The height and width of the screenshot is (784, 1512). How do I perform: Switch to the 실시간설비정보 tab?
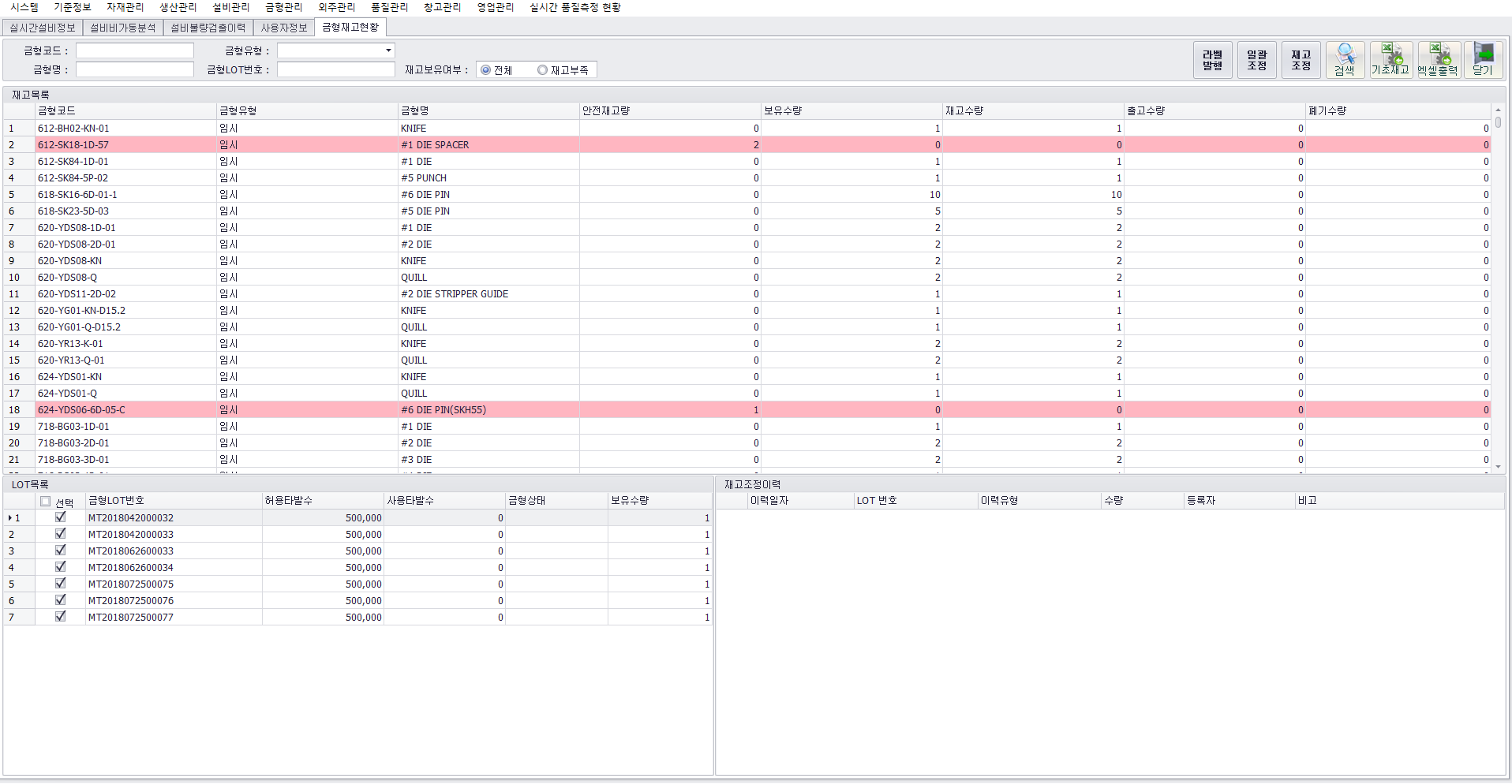43,28
